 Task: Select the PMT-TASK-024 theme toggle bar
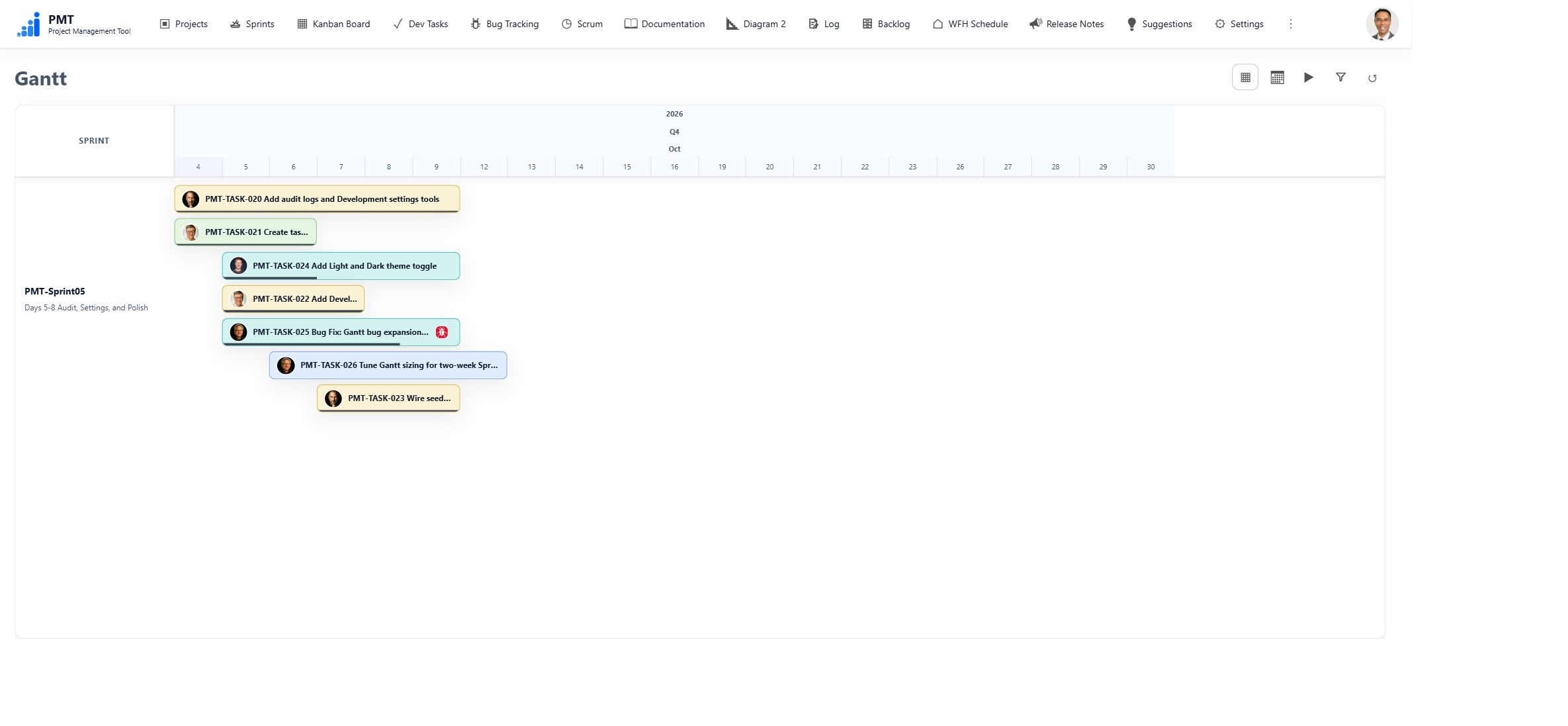point(341,266)
